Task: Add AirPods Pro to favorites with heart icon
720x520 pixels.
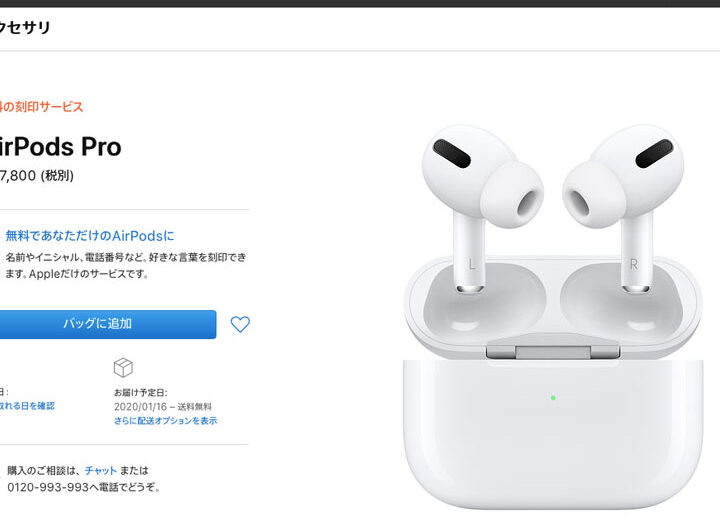Action: 240,324
